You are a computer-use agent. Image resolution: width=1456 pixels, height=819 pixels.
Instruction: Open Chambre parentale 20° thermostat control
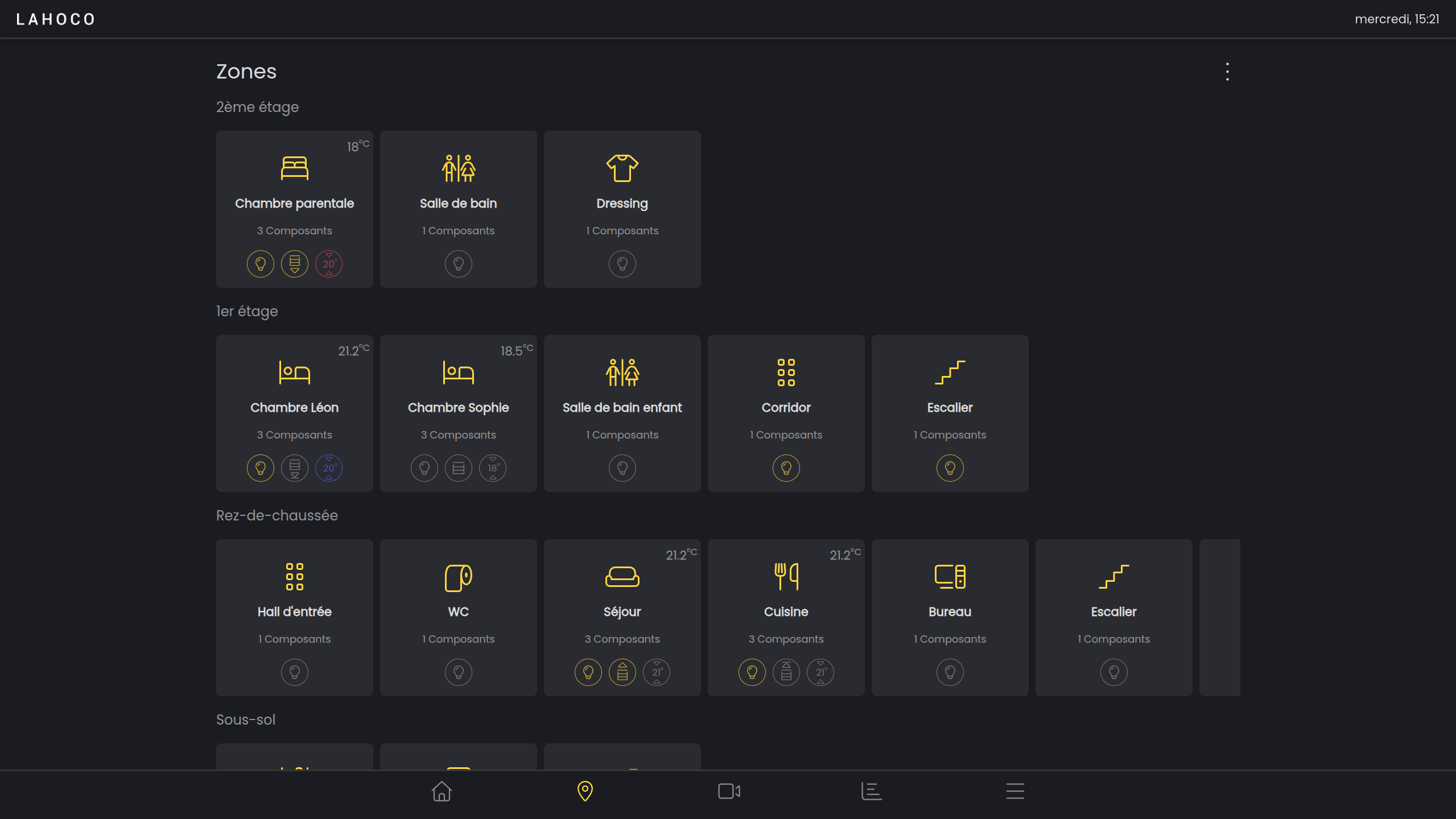[x=329, y=264]
